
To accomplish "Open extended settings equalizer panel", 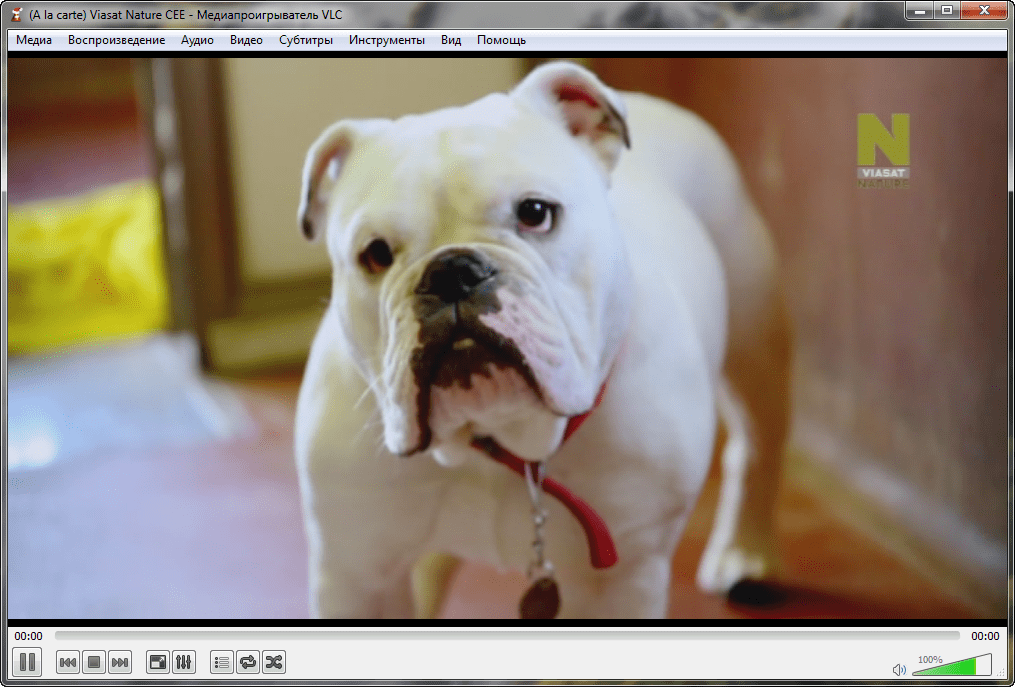I will coord(184,662).
